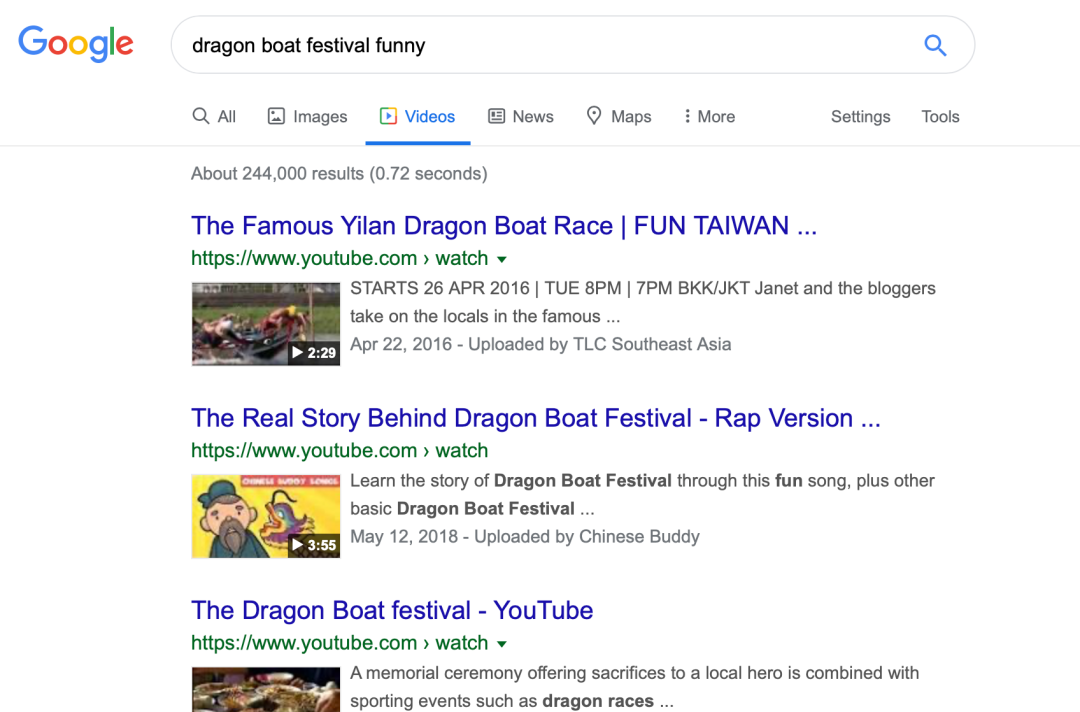
Task: Open the Images tab
Action: 308,117
